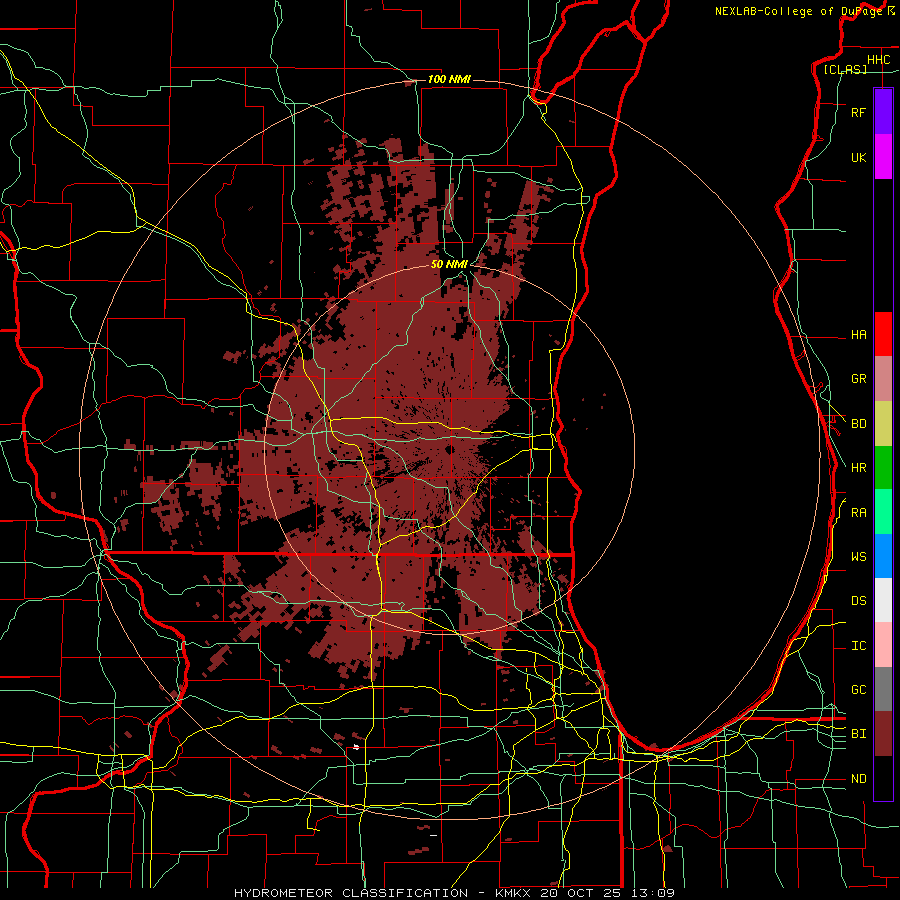
Task: Click the 'RA' legend label
Action: pos(858,513)
